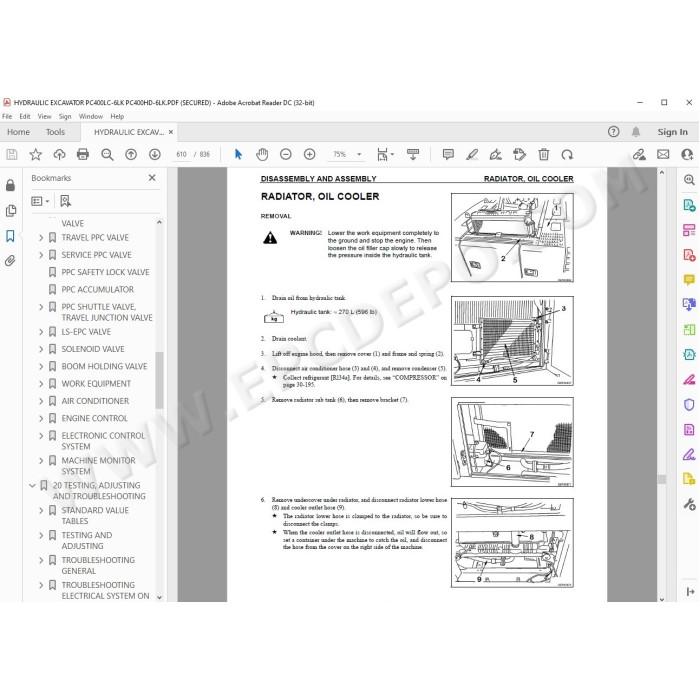
Task: Close the Bookmarks panel
Action: point(152,178)
